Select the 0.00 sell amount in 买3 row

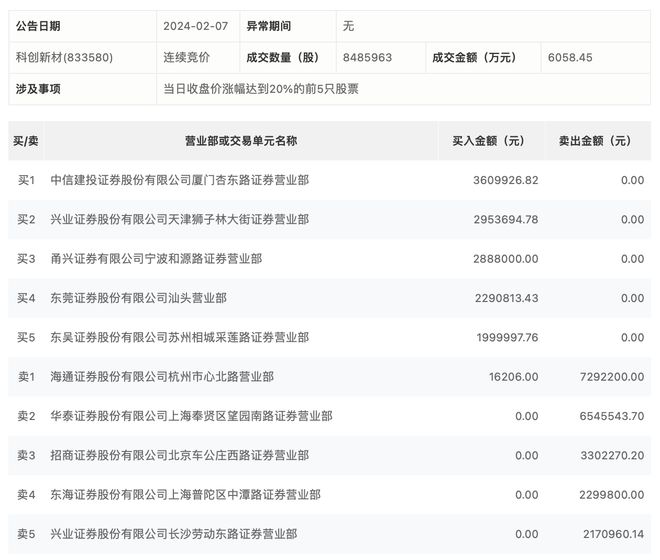pyautogui.click(x=633, y=259)
